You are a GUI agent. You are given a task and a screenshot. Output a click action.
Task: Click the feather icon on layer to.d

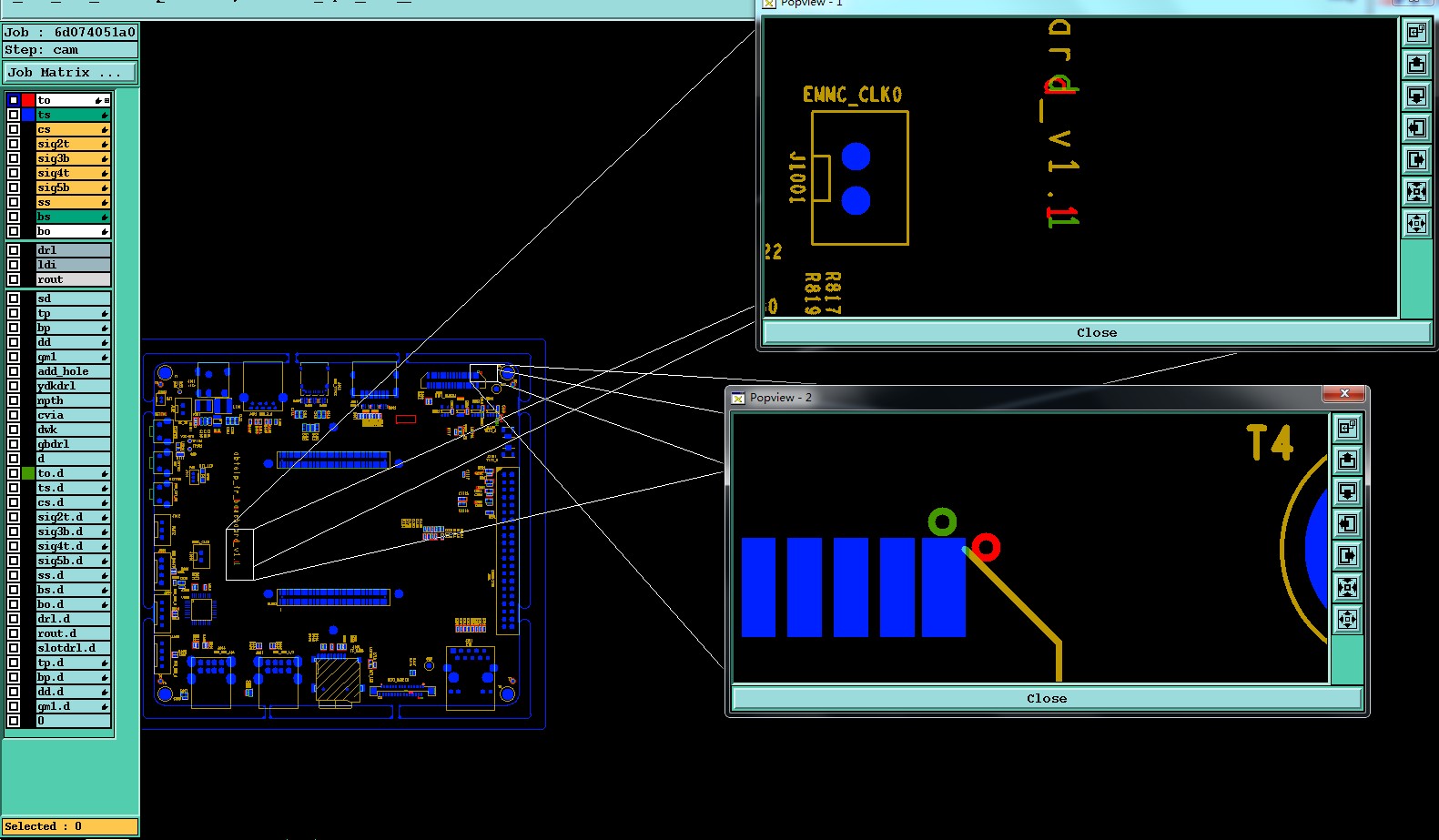pyautogui.click(x=105, y=473)
